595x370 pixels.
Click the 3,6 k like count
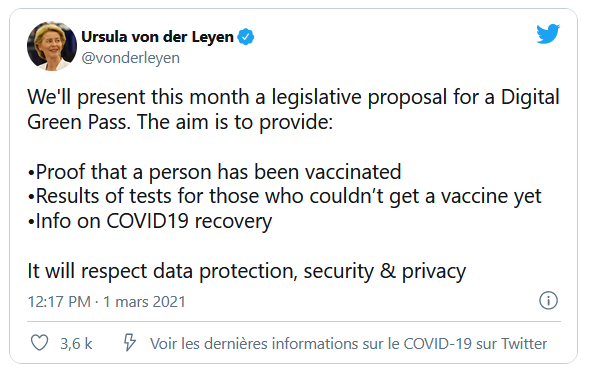click(x=76, y=344)
